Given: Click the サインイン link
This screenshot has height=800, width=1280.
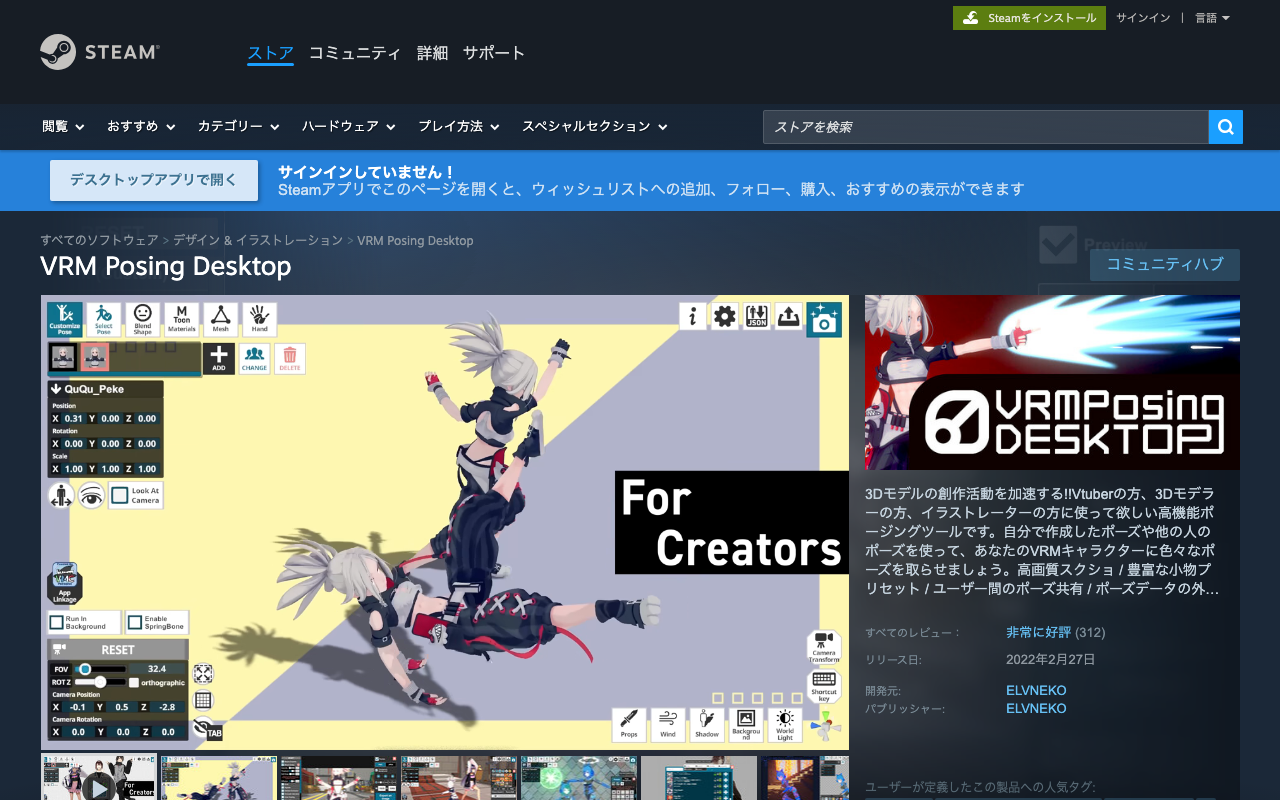Looking at the screenshot, I should click(x=1143, y=18).
